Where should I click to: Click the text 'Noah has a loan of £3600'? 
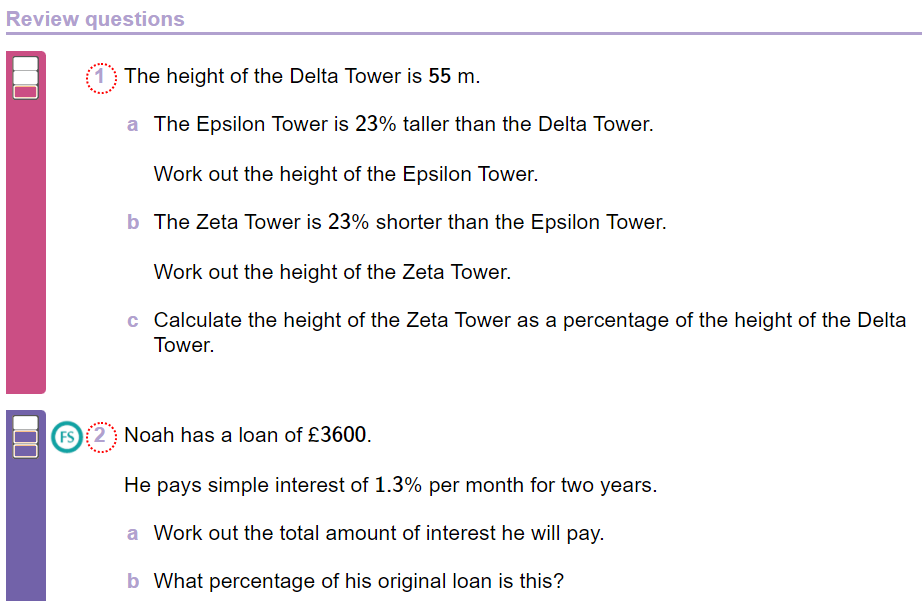coord(248,435)
